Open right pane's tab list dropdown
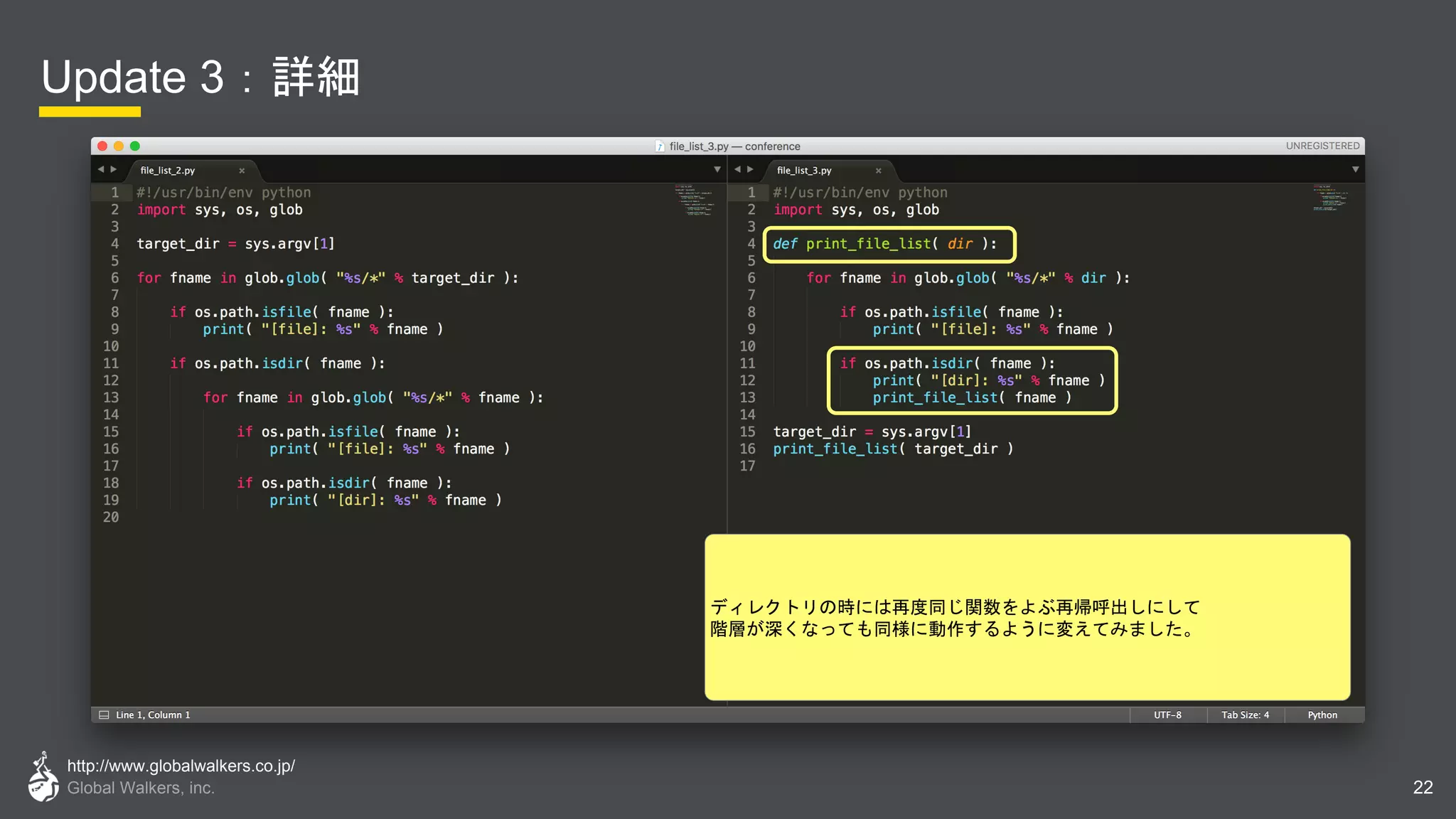Screen dimensions: 1456x819 (1355, 169)
